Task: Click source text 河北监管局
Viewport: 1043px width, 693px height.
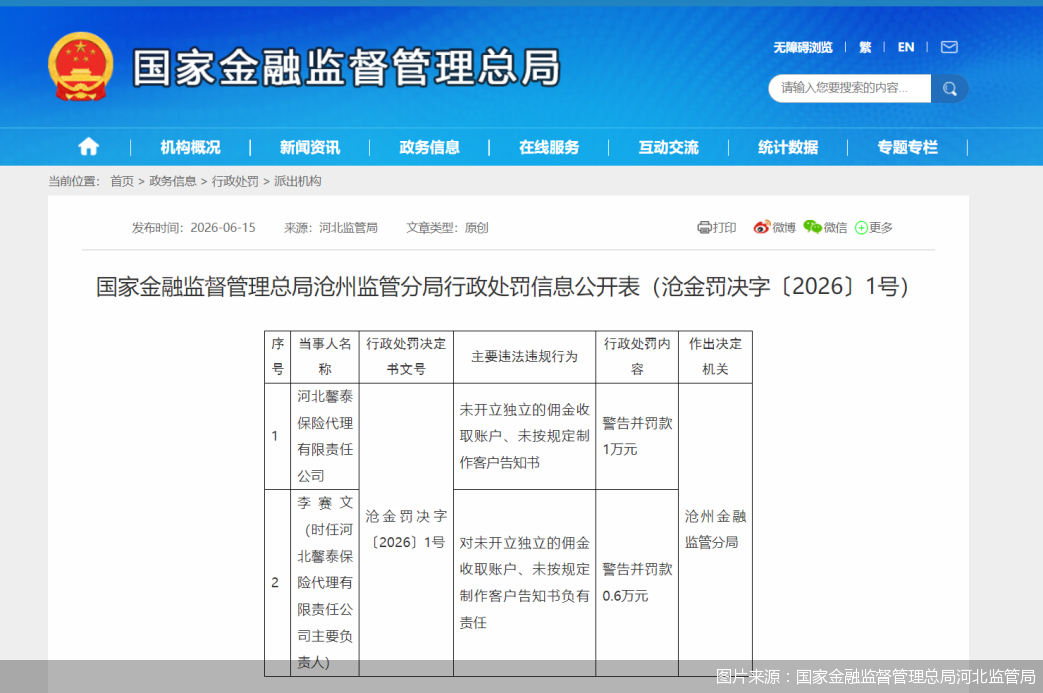Action: pyautogui.click(x=348, y=227)
